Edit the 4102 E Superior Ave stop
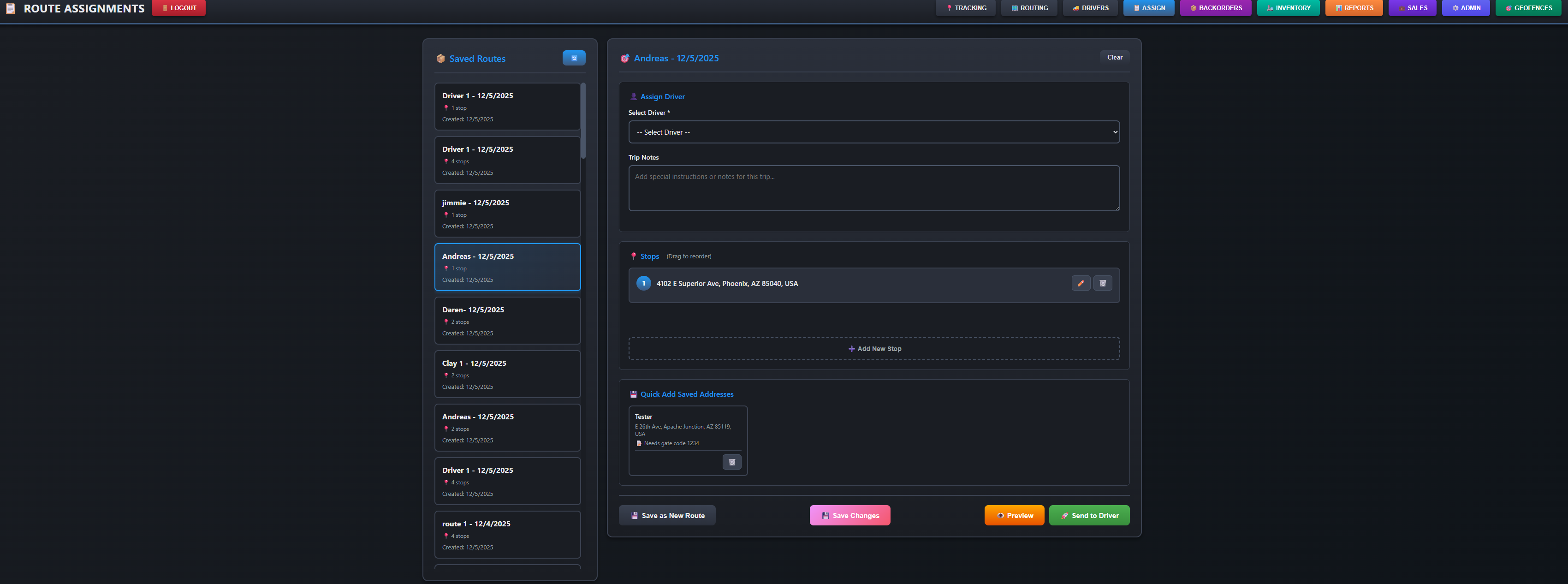1568x584 pixels. 1081,283
